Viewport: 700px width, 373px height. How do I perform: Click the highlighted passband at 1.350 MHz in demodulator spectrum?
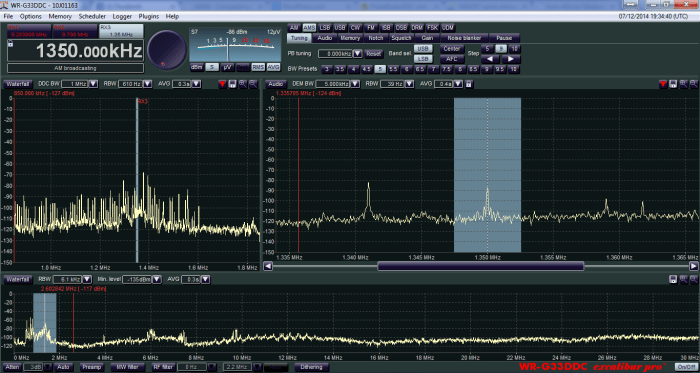pyautogui.click(x=487, y=175)
